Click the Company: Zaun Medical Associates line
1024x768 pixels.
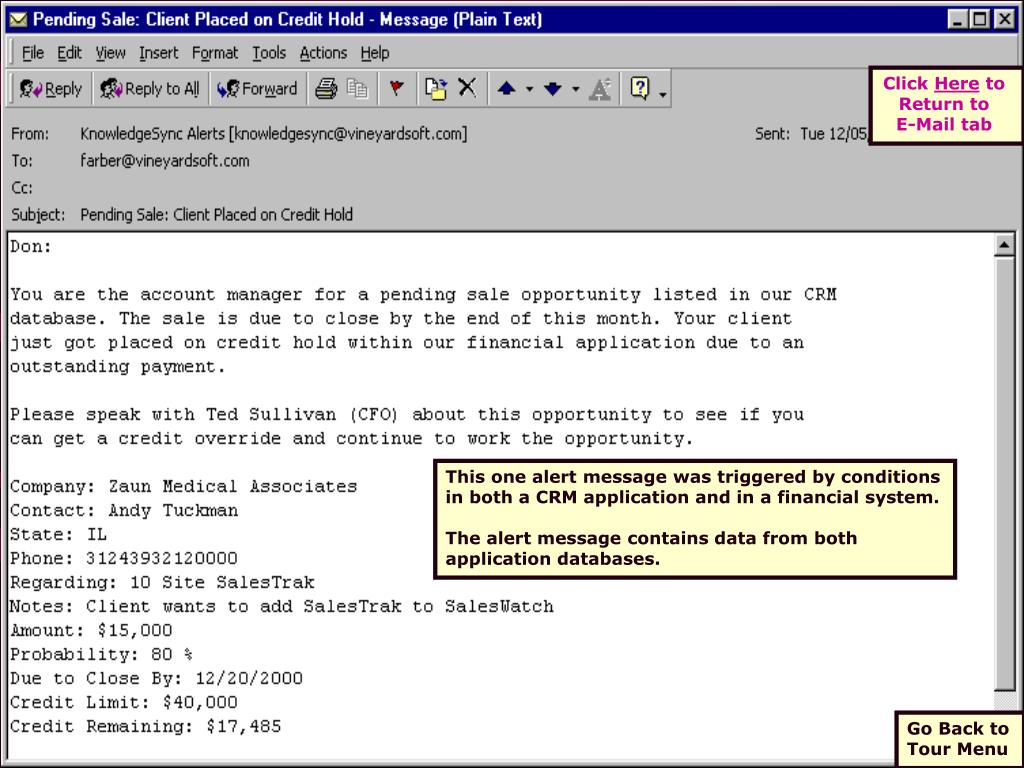tap(184, 487)
